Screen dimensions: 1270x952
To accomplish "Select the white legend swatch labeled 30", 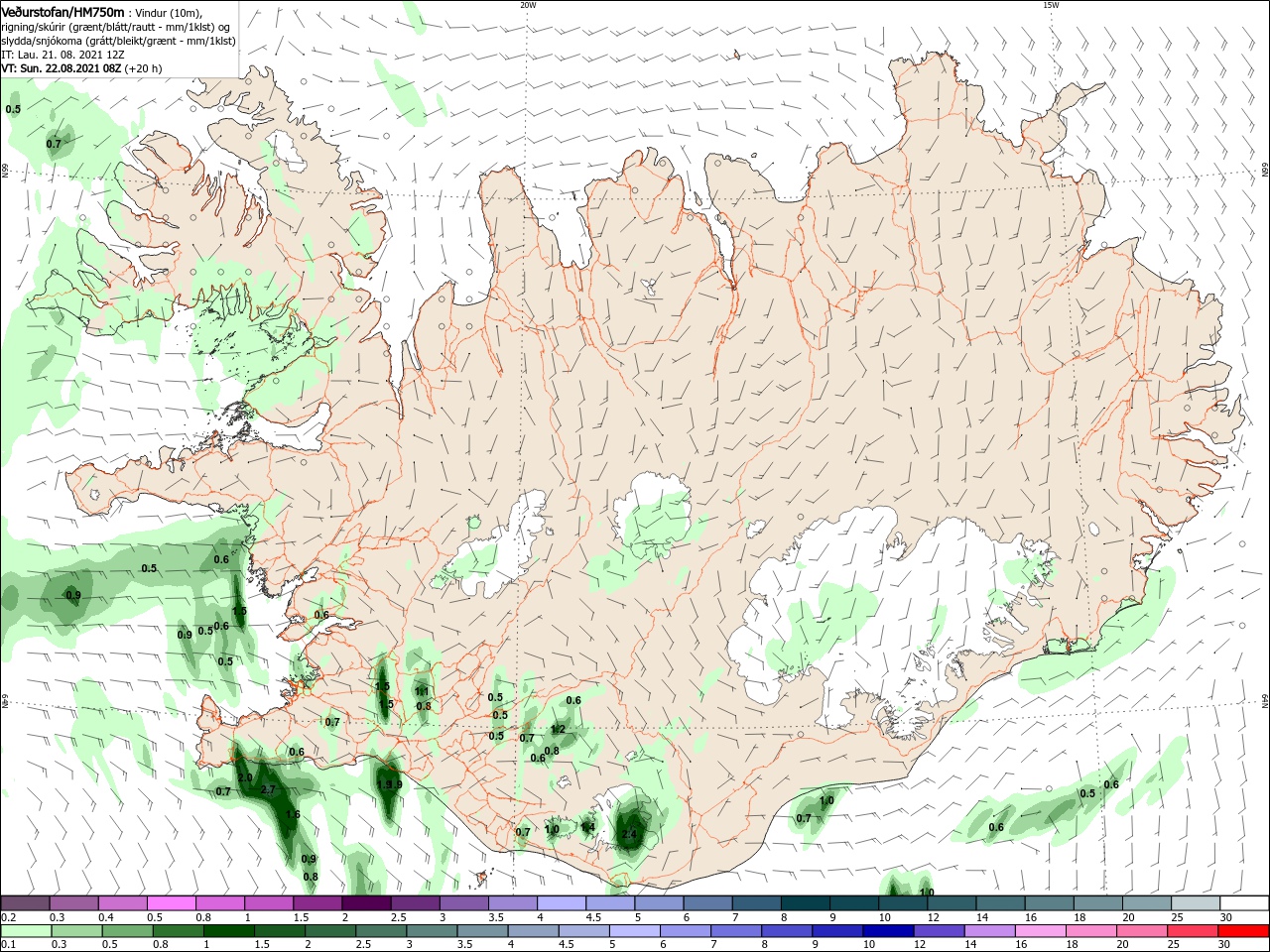I will pos(1243,903).
